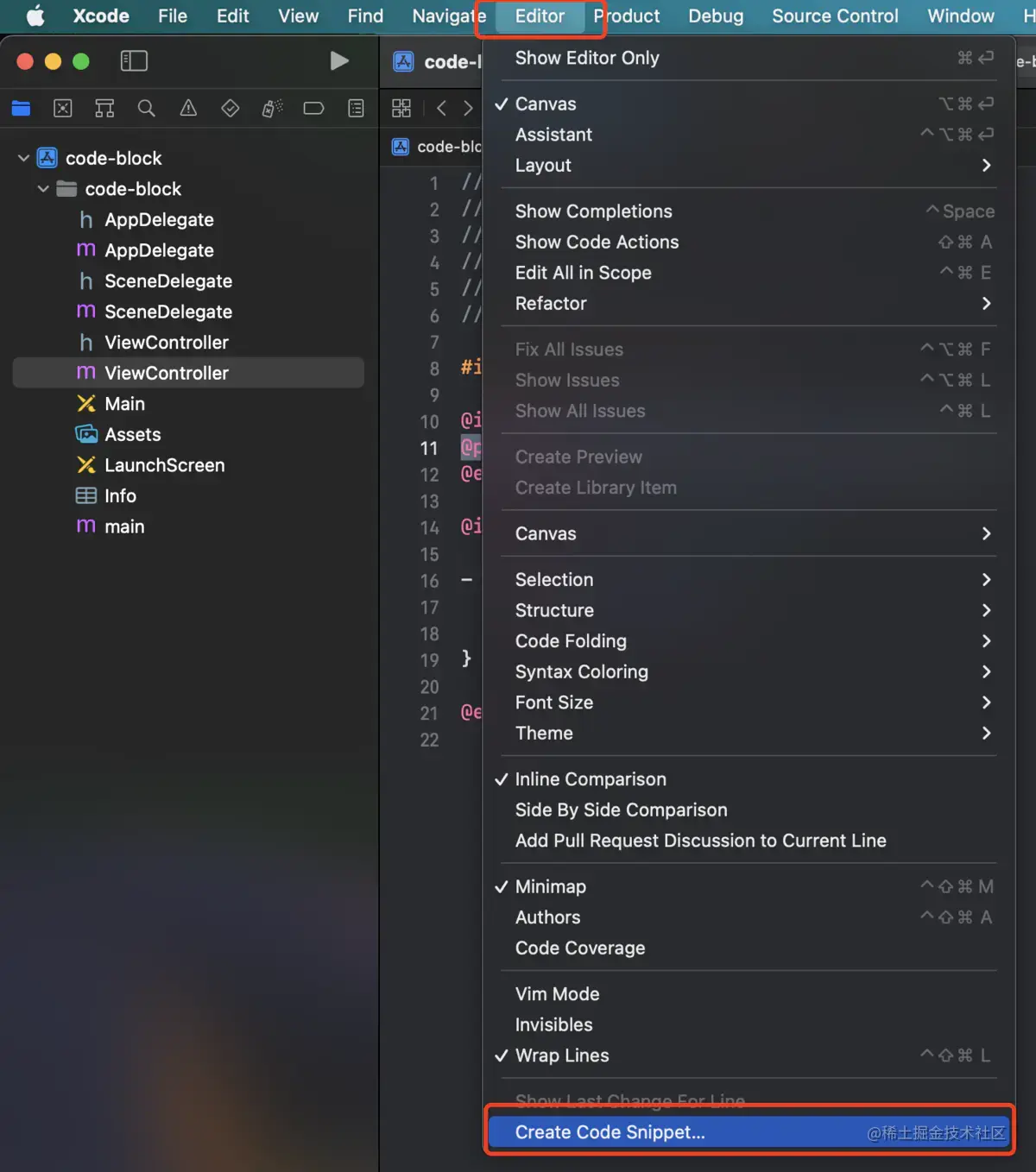Toggle Wrap Lines option
The width and height of the screenshot is (1036, 1172).
click(x=749, y=1055)
